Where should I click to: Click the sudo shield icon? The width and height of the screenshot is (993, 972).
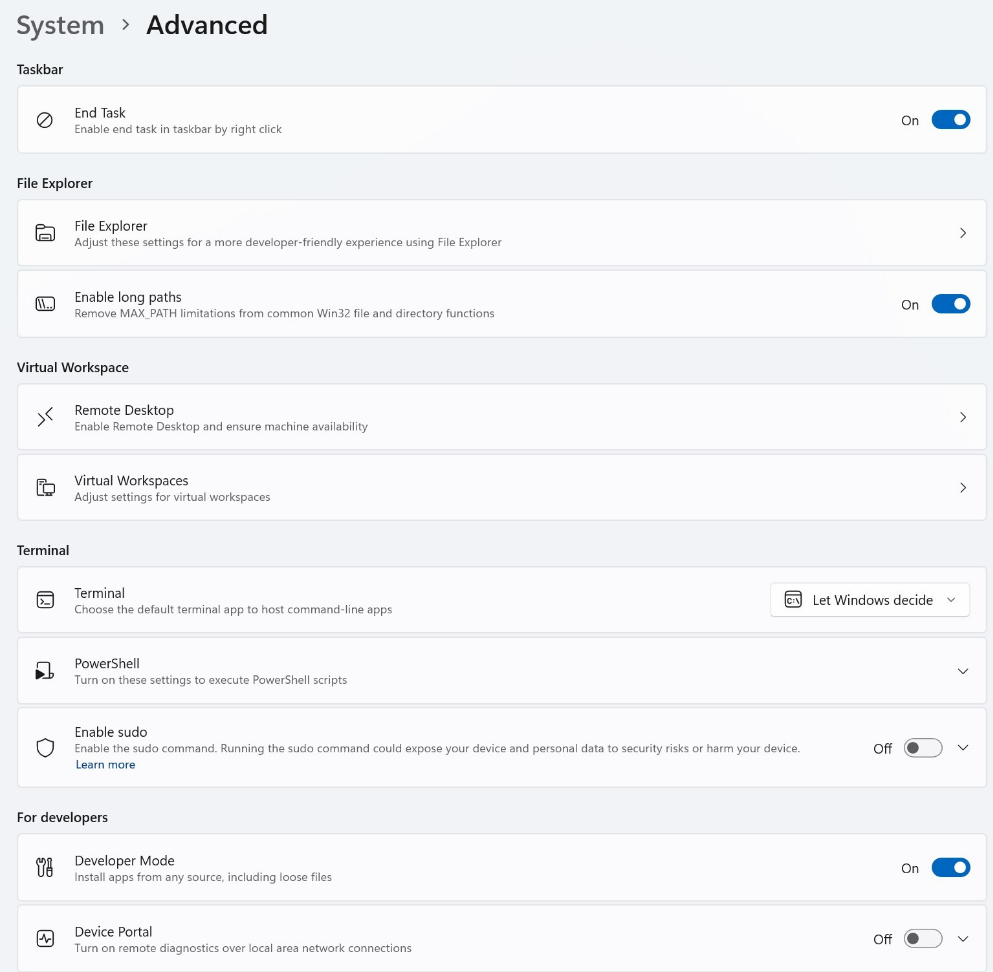point(45,748)
